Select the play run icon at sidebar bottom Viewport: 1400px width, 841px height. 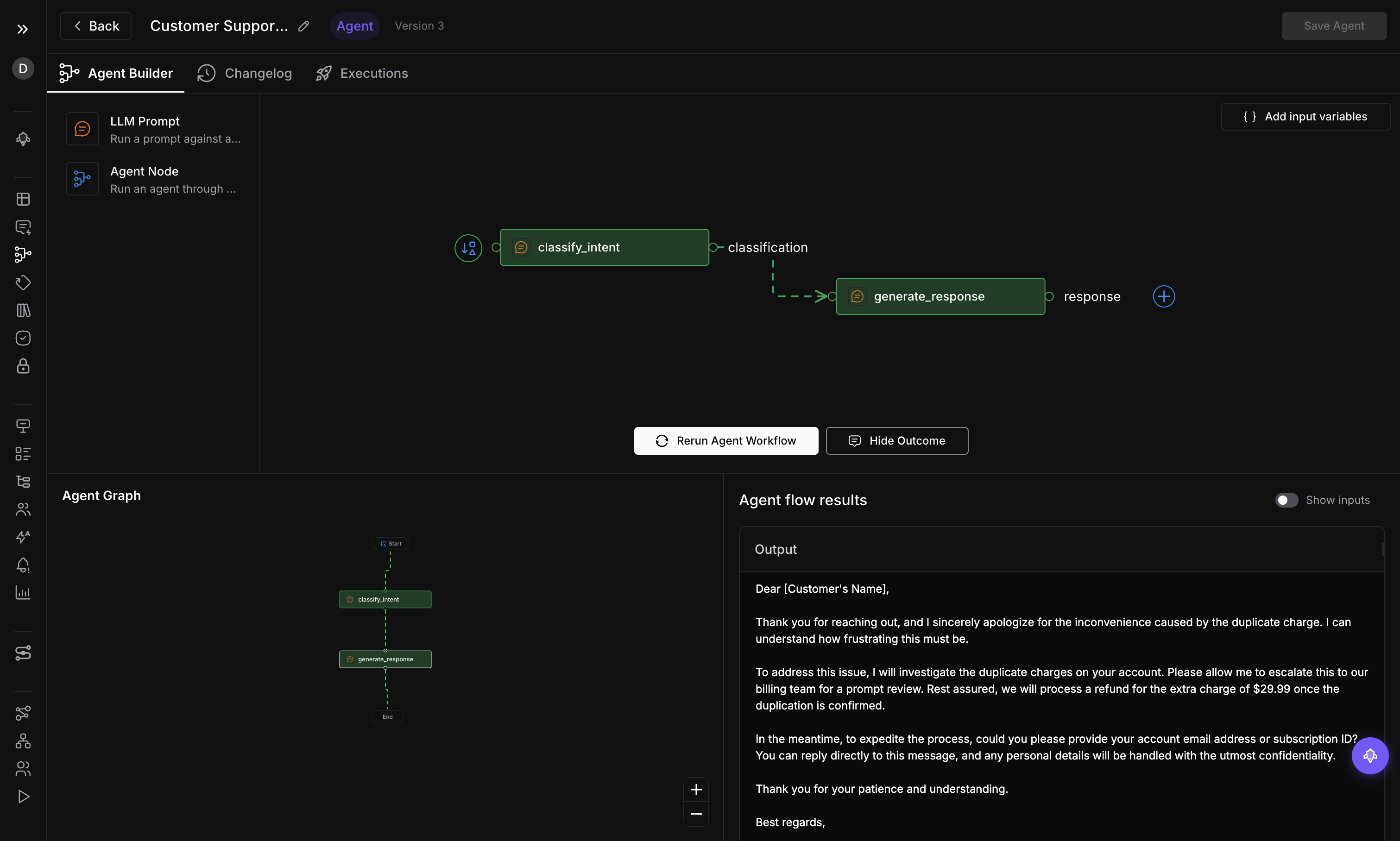pos(23,797)
